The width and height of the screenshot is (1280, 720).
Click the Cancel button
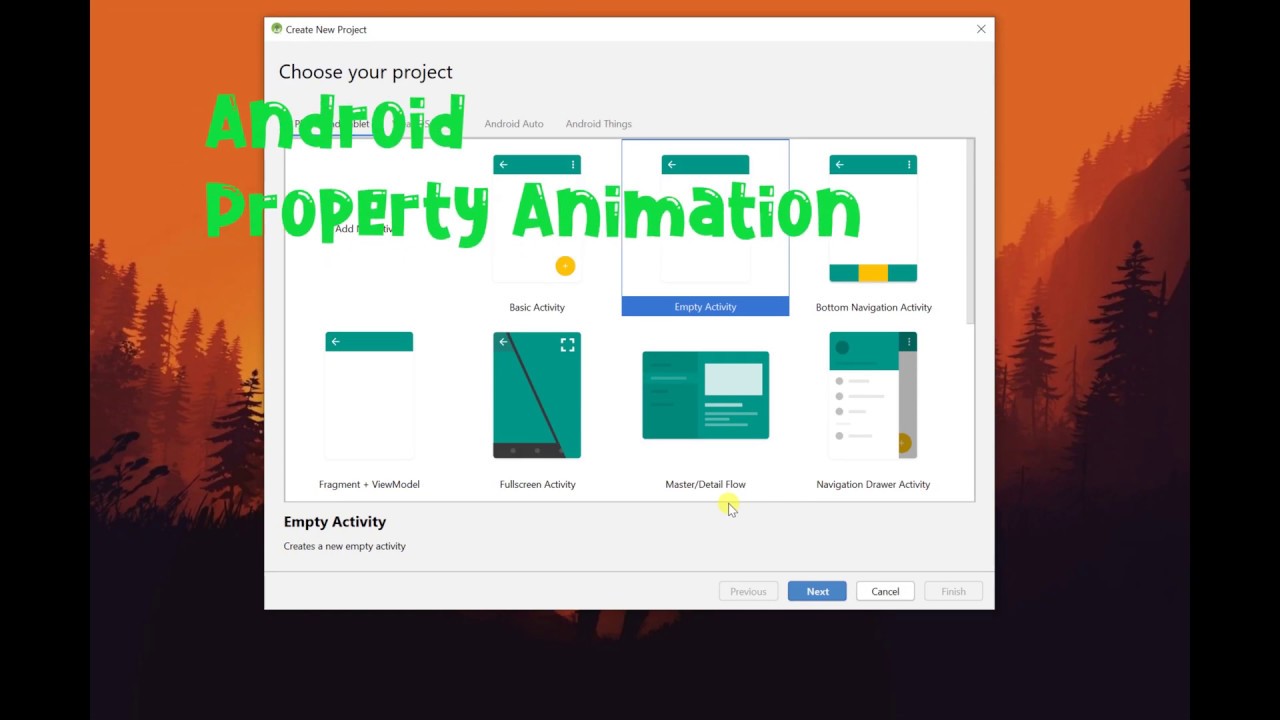[885, 591]
